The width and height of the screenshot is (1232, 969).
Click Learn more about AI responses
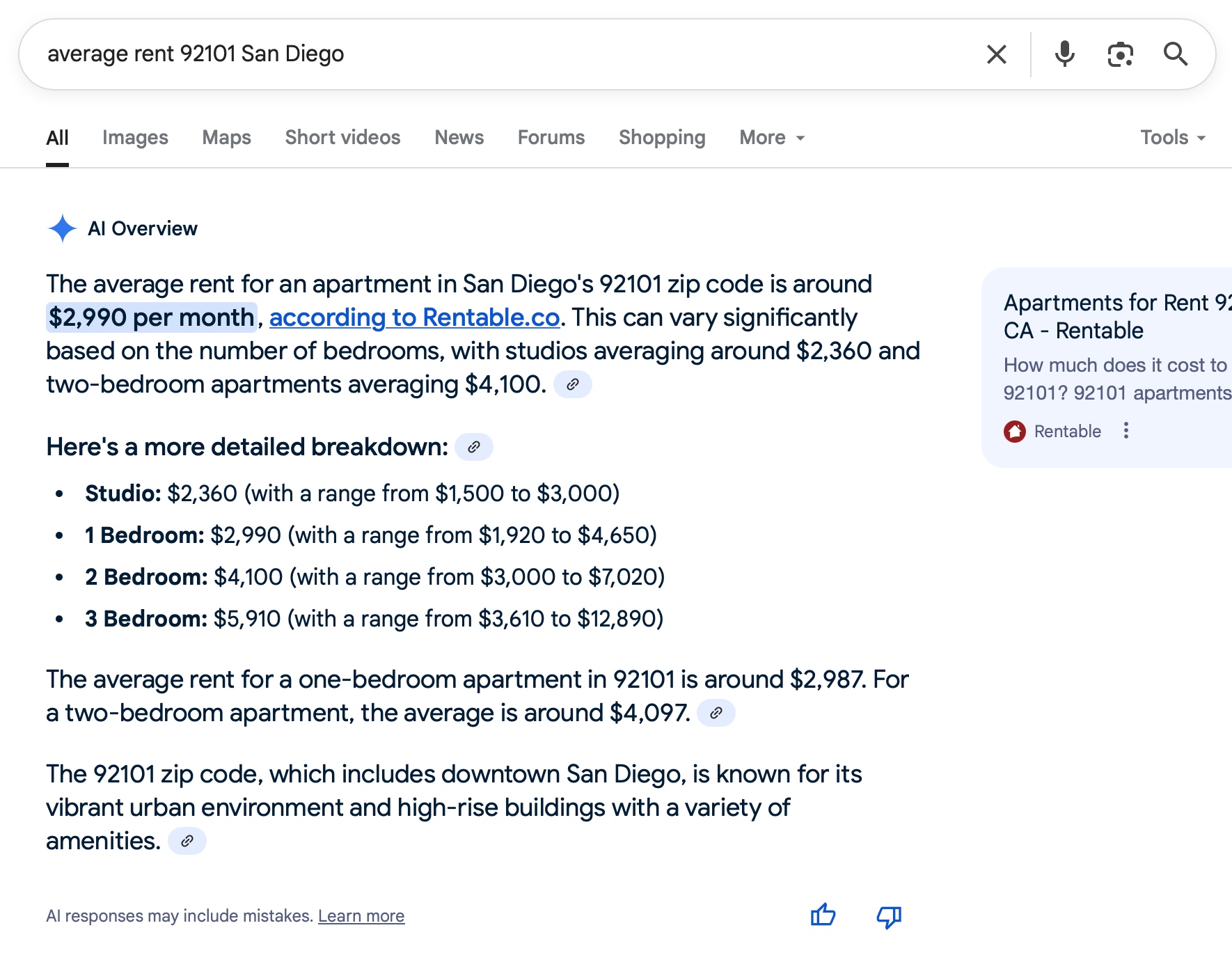pos(361,916)
